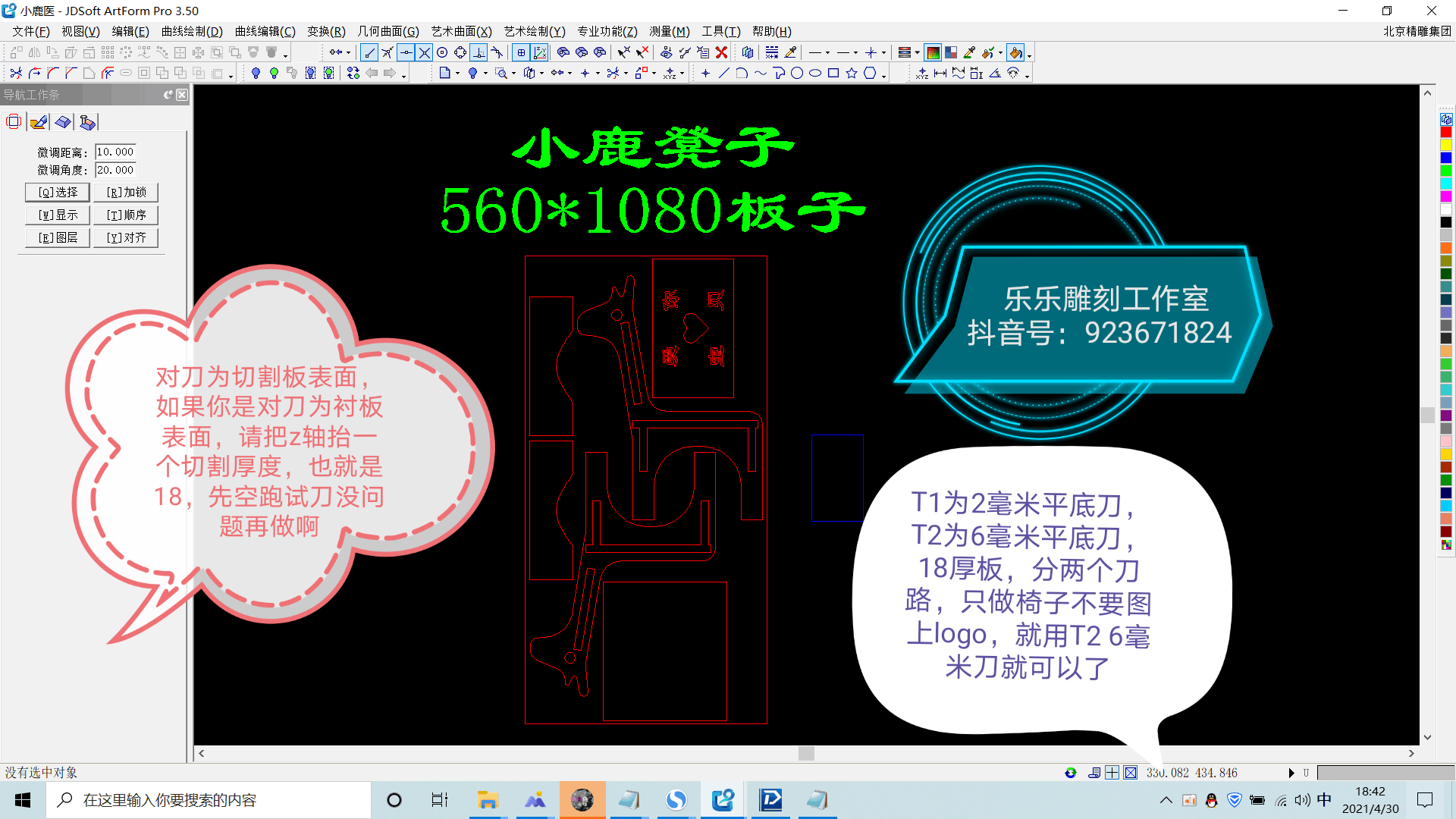
Task: Click the [R]加锁 button
Action: [126, 193]
